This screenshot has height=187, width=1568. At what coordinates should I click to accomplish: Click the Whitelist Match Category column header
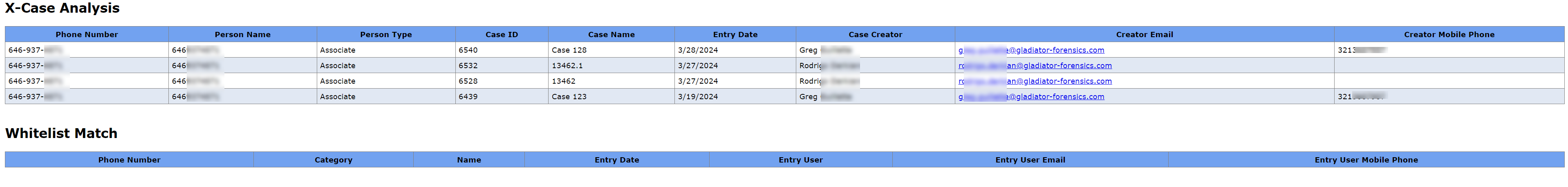point(333,160)
